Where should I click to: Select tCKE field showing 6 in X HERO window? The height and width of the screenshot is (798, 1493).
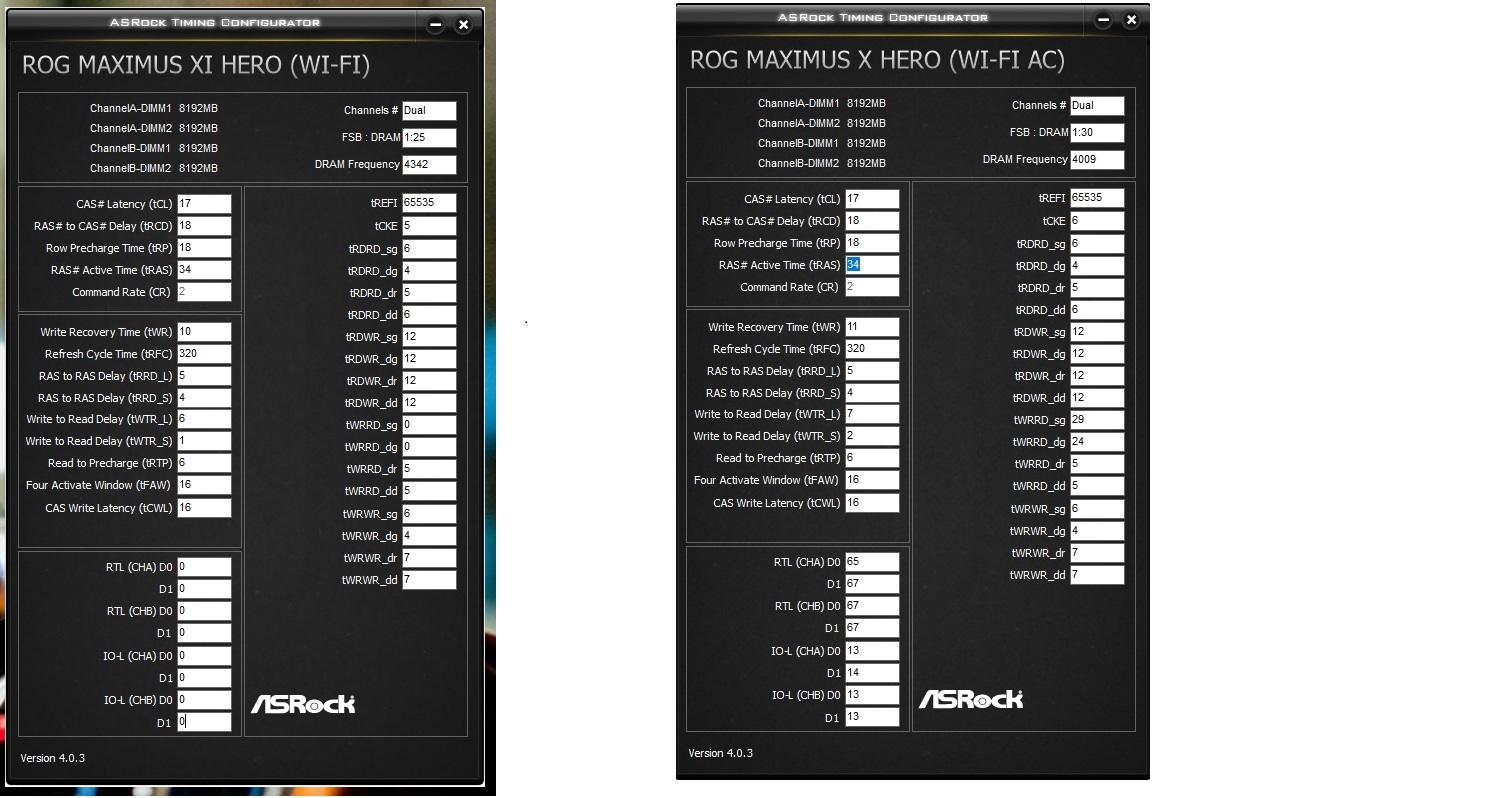pyautogui.click(x=1097, y=221)
